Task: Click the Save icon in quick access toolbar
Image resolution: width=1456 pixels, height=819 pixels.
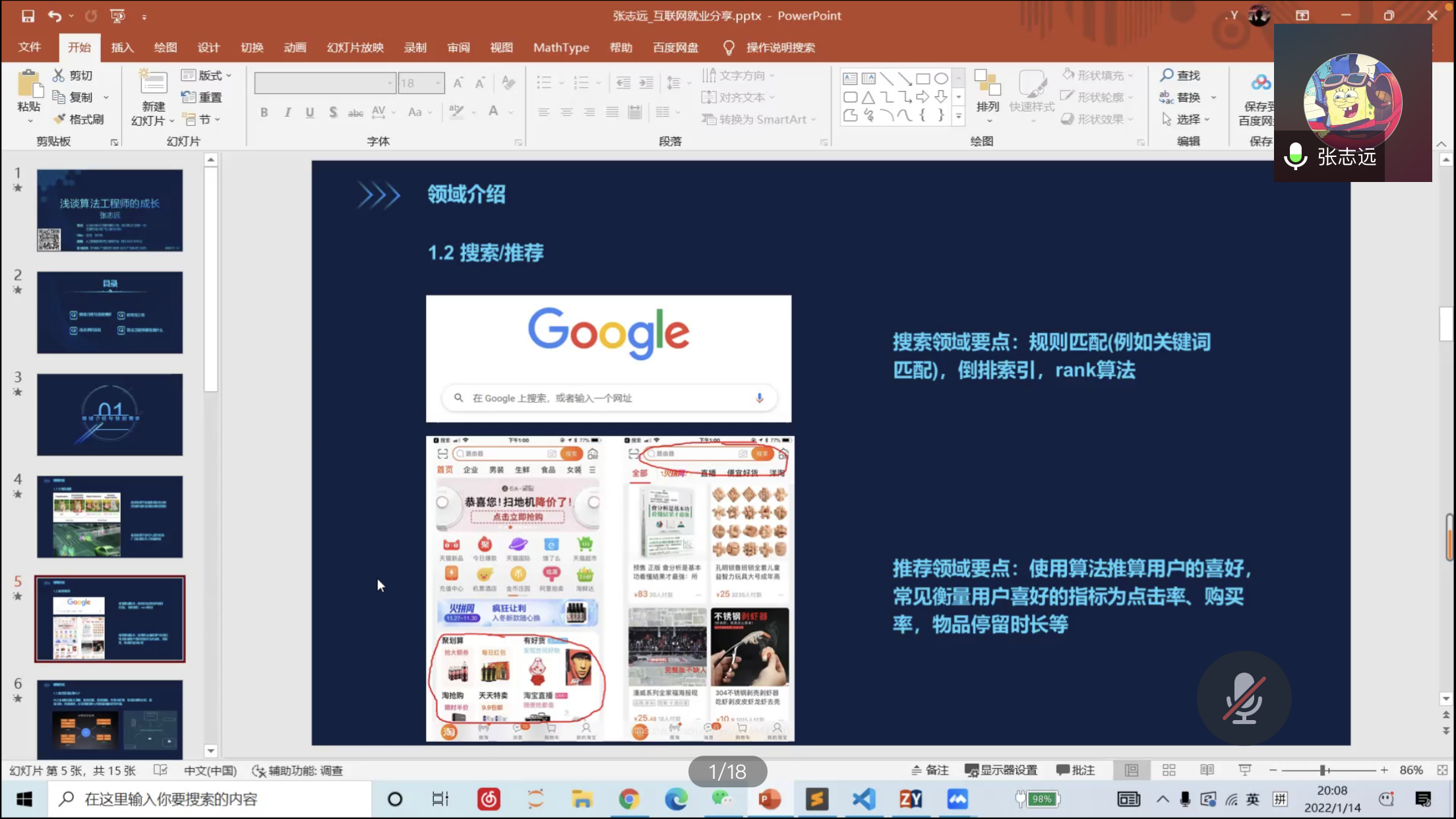Action: pos(28,16)
